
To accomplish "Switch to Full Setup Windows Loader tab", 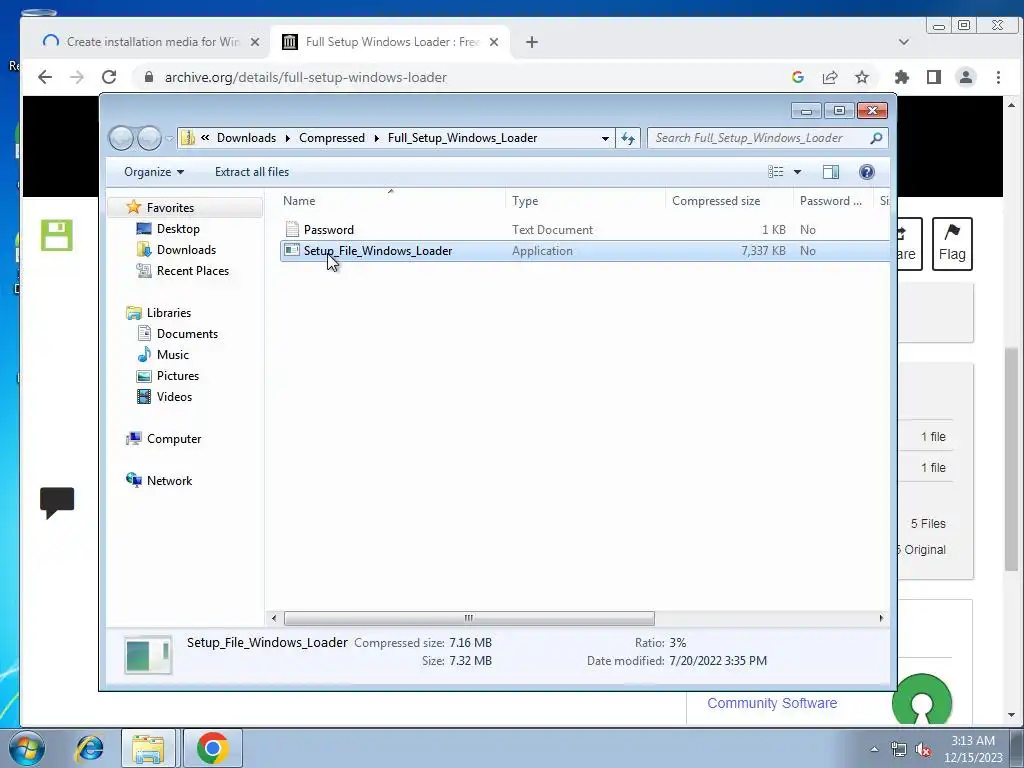I will pyautogui.click(x=391, y=42).
